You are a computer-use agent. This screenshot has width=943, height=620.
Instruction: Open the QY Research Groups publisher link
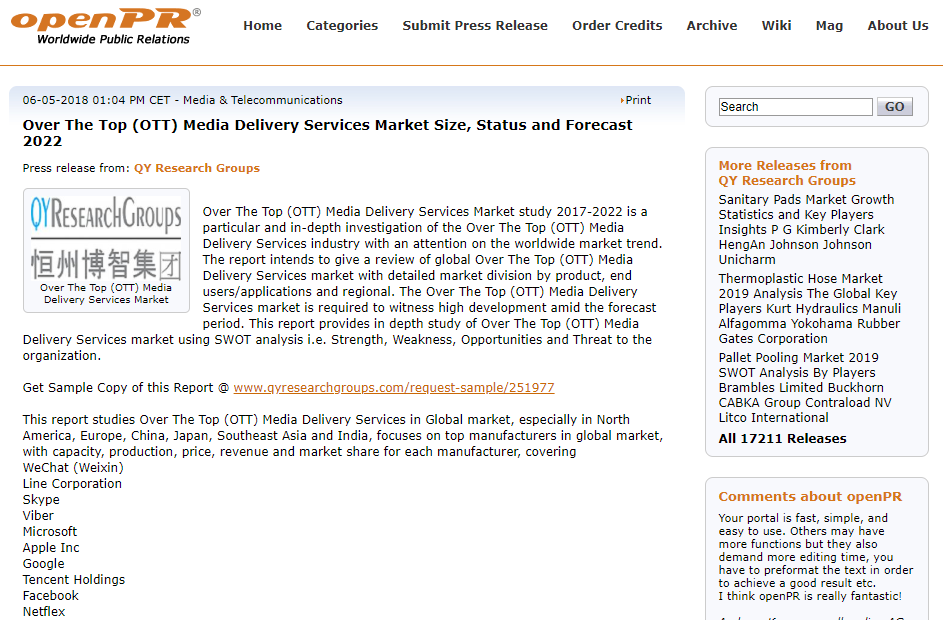(197, 168)
